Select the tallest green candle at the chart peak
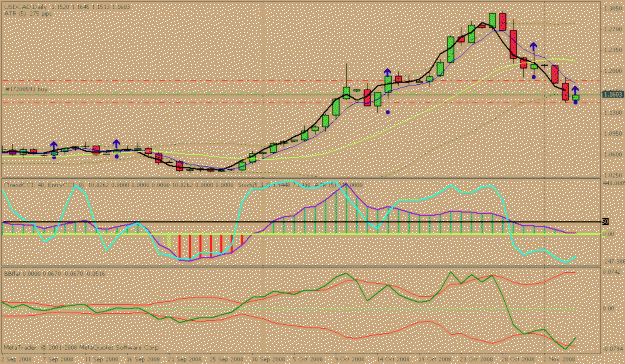The width and height of the screenshot is (625, 364). click(492, 20)
